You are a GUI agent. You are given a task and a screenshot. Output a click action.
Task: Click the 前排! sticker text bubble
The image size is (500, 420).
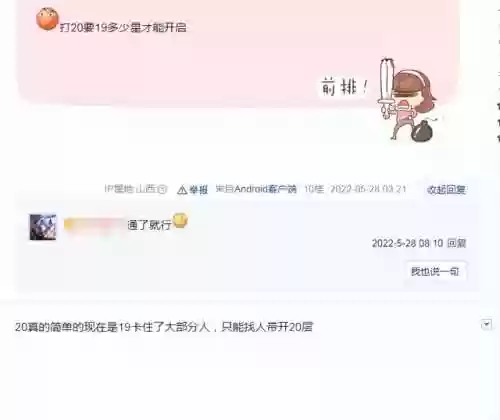click(344, 87)
